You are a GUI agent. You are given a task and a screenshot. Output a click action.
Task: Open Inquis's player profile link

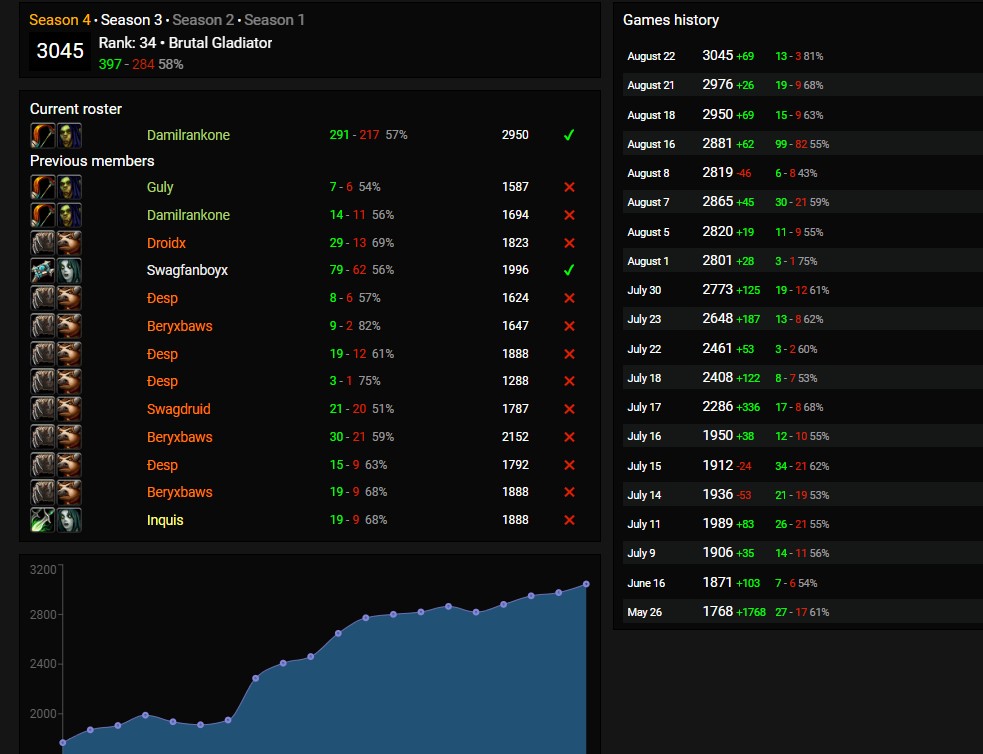tap(165, 520)
